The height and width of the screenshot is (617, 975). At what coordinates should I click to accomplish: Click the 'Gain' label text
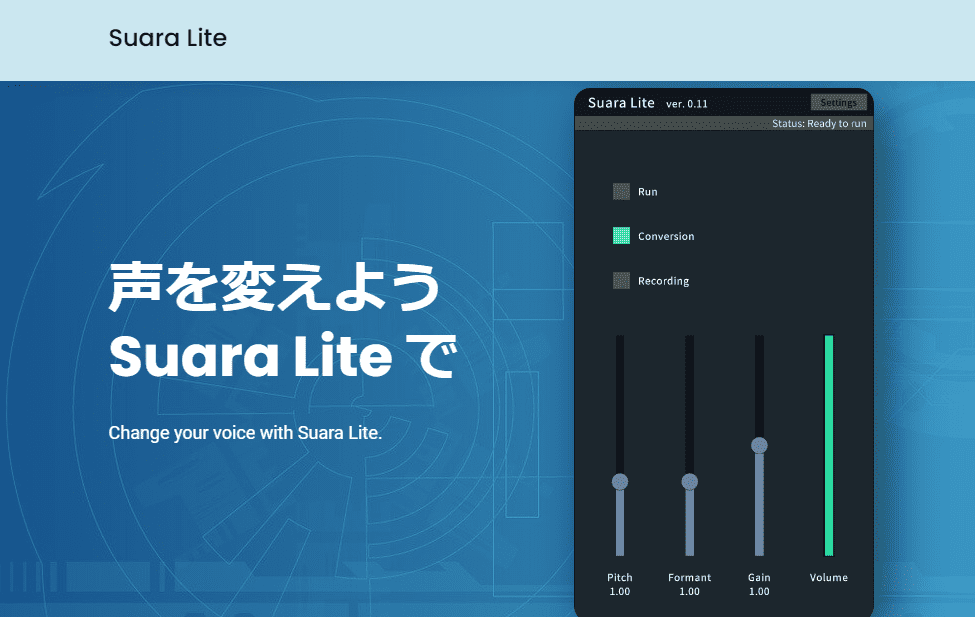759,577
